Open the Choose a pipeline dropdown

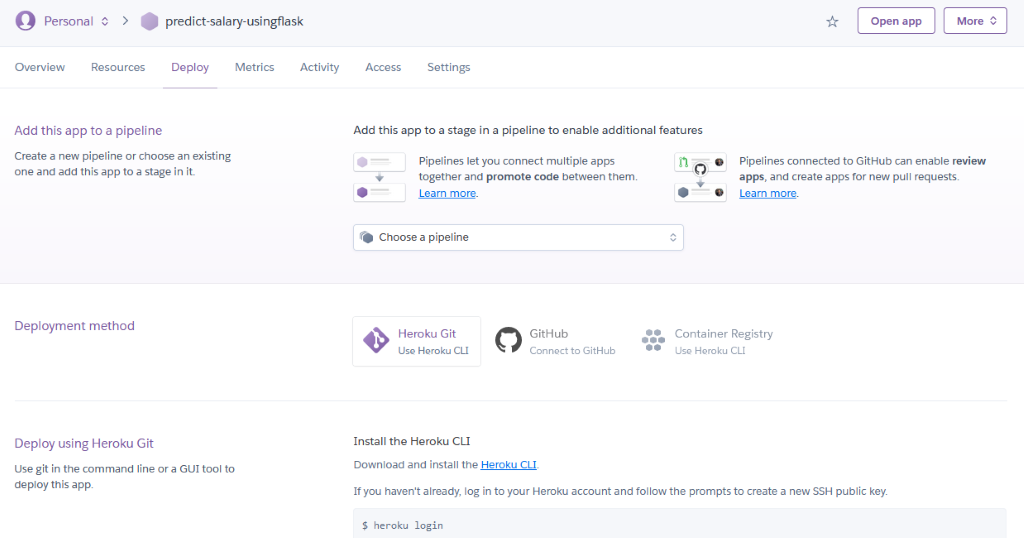[518, 238]
